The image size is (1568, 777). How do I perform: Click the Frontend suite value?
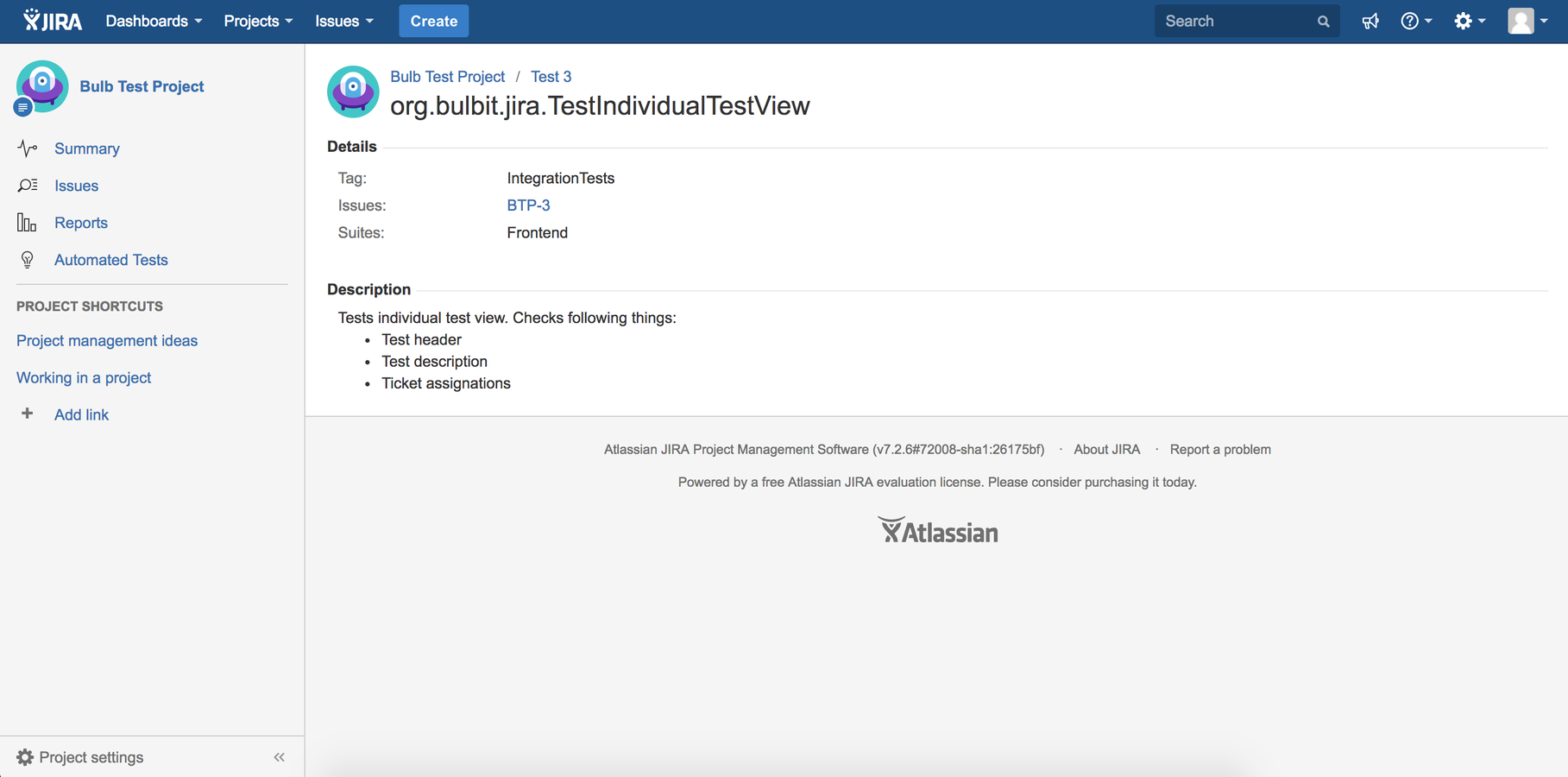[x=538, y=232]
